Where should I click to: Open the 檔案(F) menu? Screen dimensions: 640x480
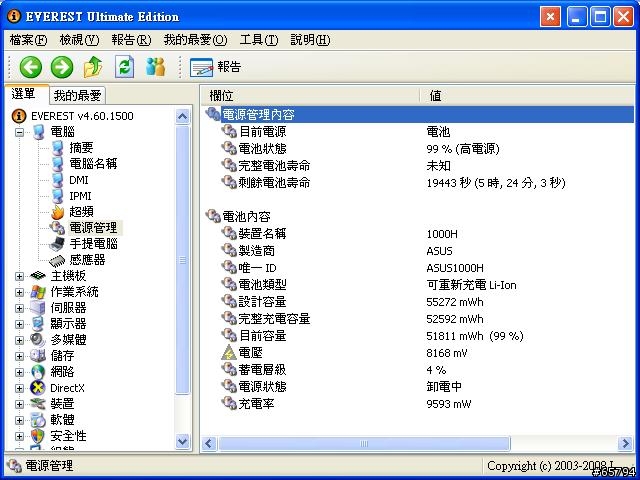[28, 40]
